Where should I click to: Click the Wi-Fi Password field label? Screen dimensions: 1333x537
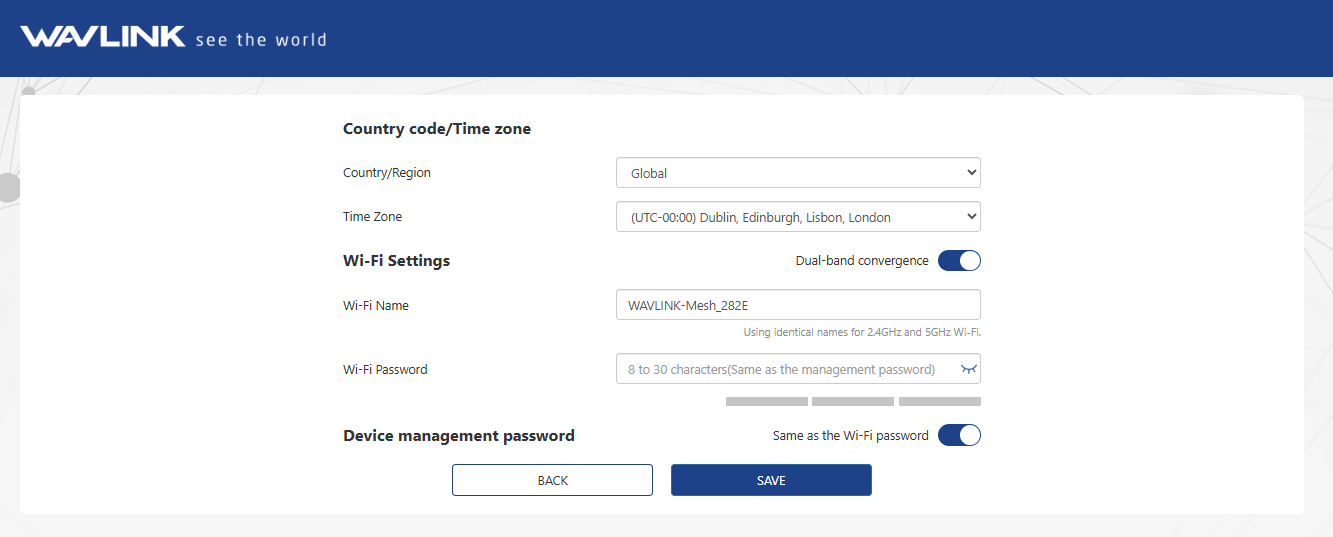pos(385,369)
